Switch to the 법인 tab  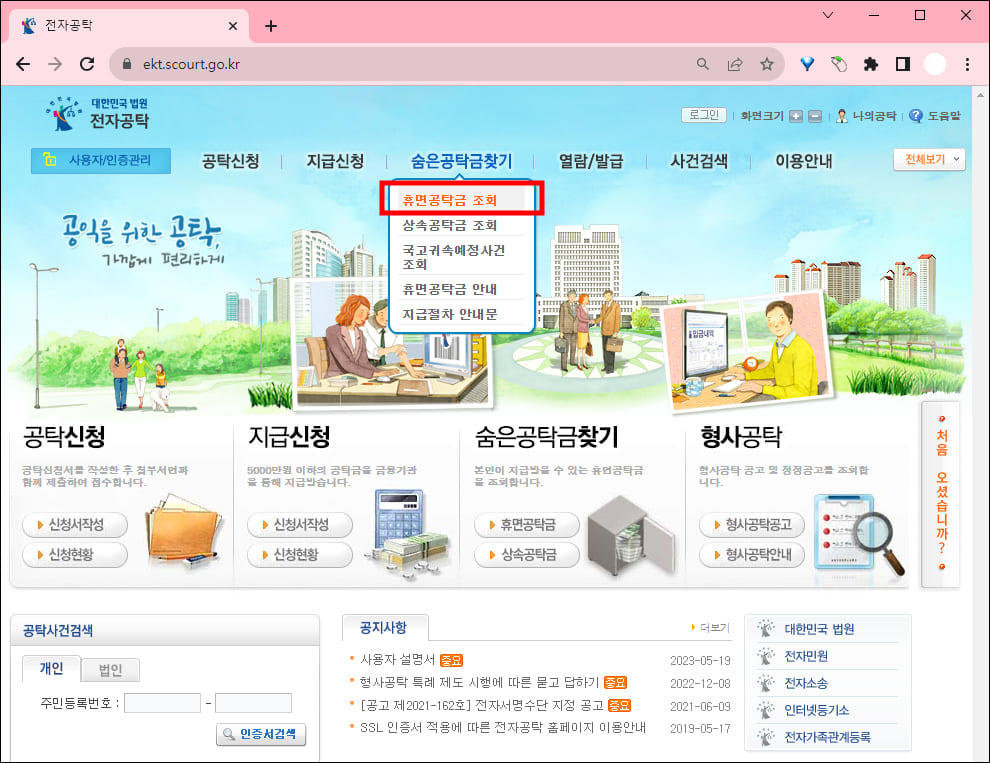pos(109,670)
